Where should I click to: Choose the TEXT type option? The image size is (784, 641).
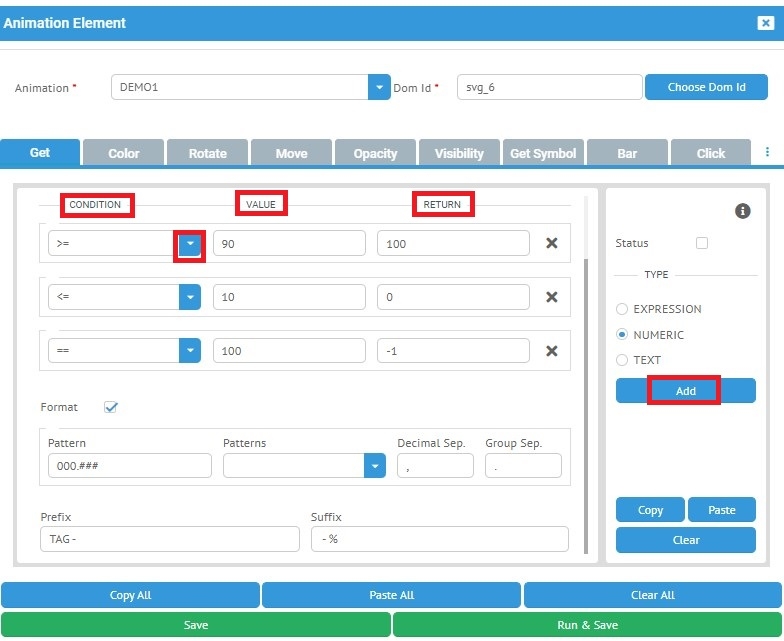(622, 360)
